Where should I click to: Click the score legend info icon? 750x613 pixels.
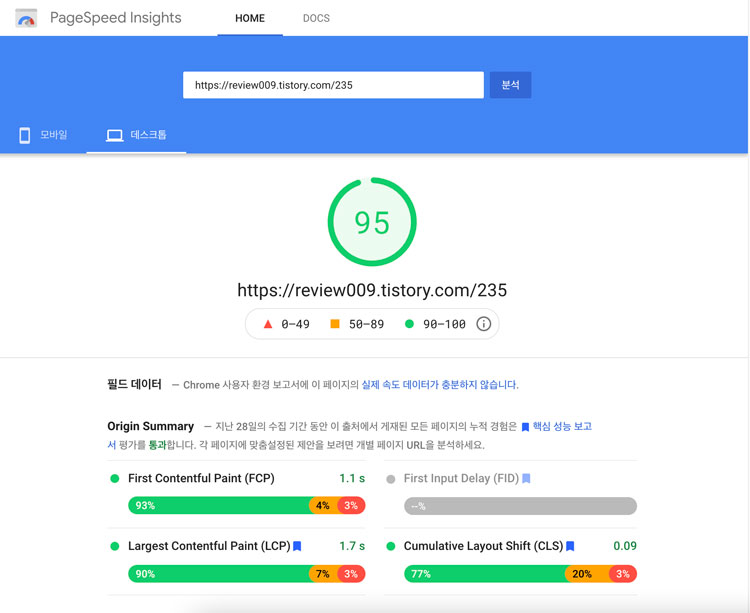484,324
